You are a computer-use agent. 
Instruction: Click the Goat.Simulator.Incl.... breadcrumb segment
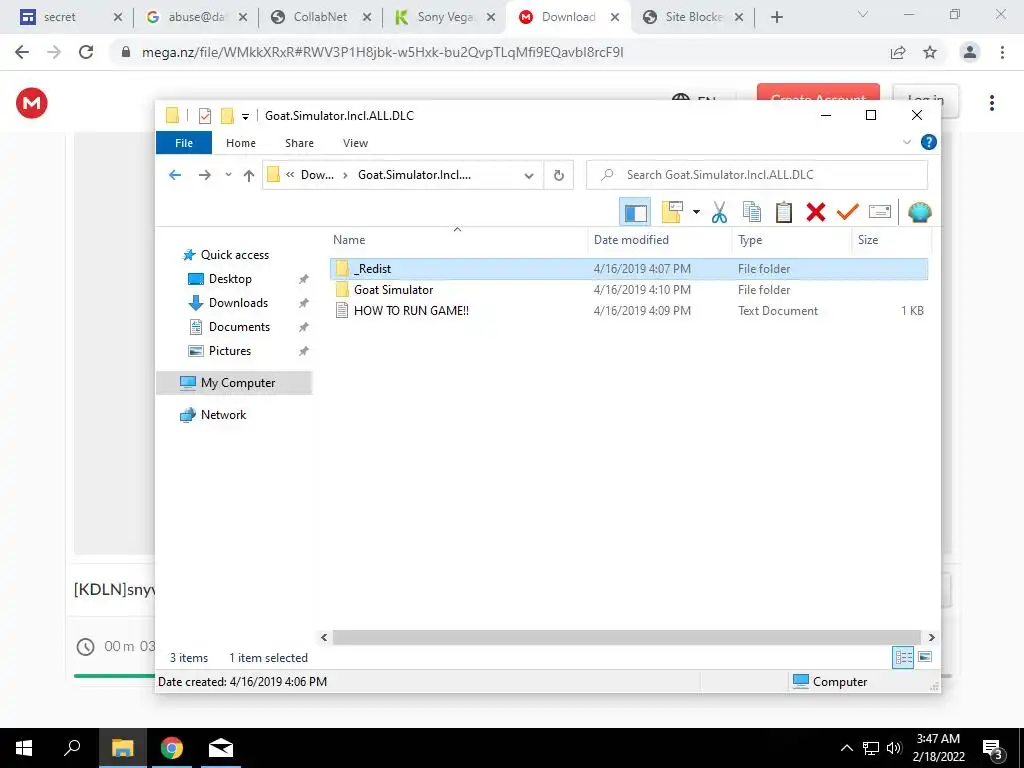click(x=414, y=175)
